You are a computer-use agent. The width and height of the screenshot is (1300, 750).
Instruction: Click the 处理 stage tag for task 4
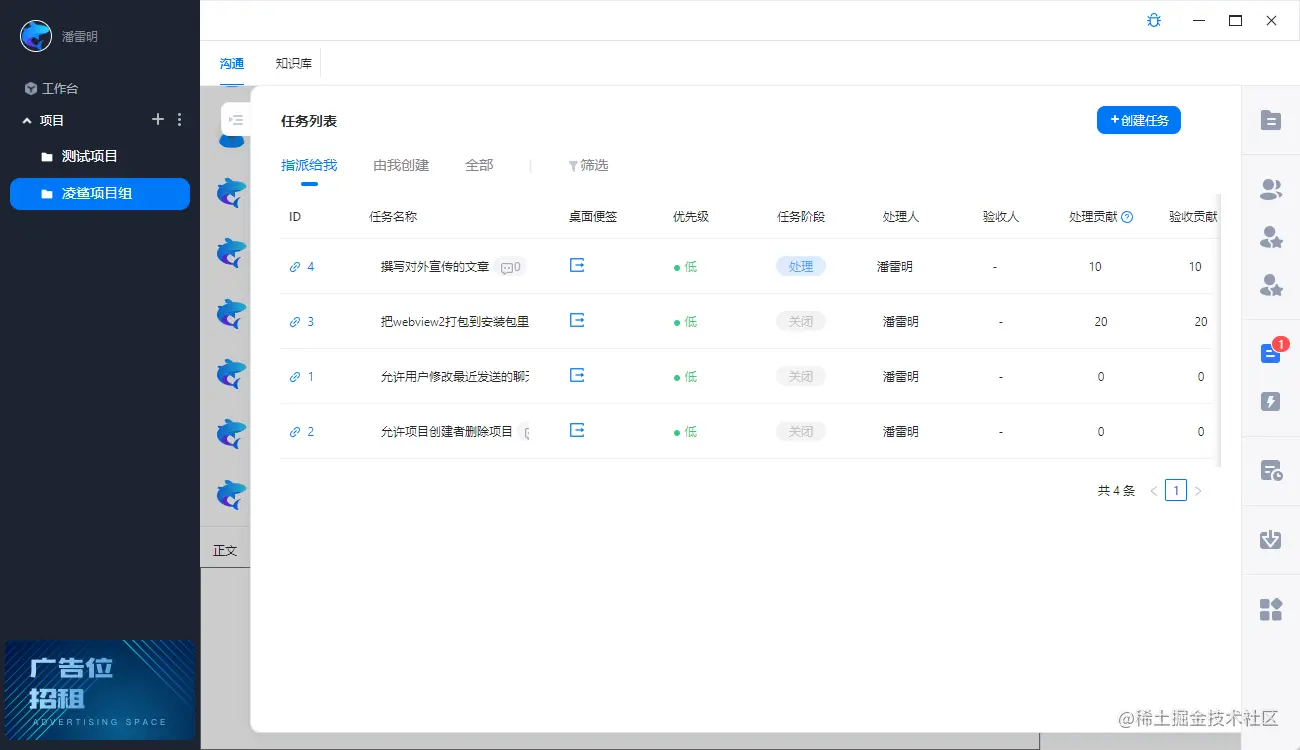[x=801, y=267]
